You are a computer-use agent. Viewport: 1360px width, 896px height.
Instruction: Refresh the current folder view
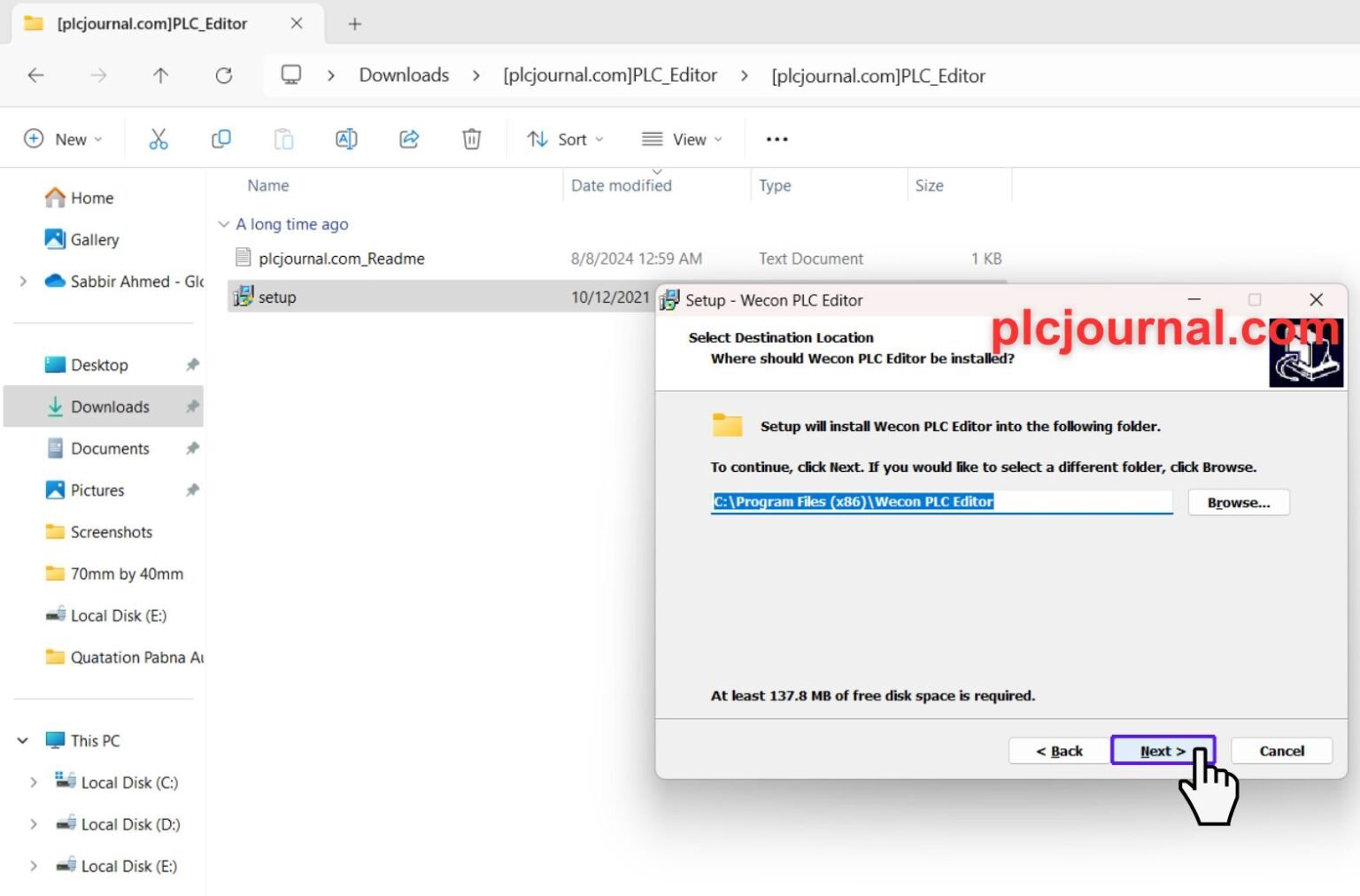224,75
